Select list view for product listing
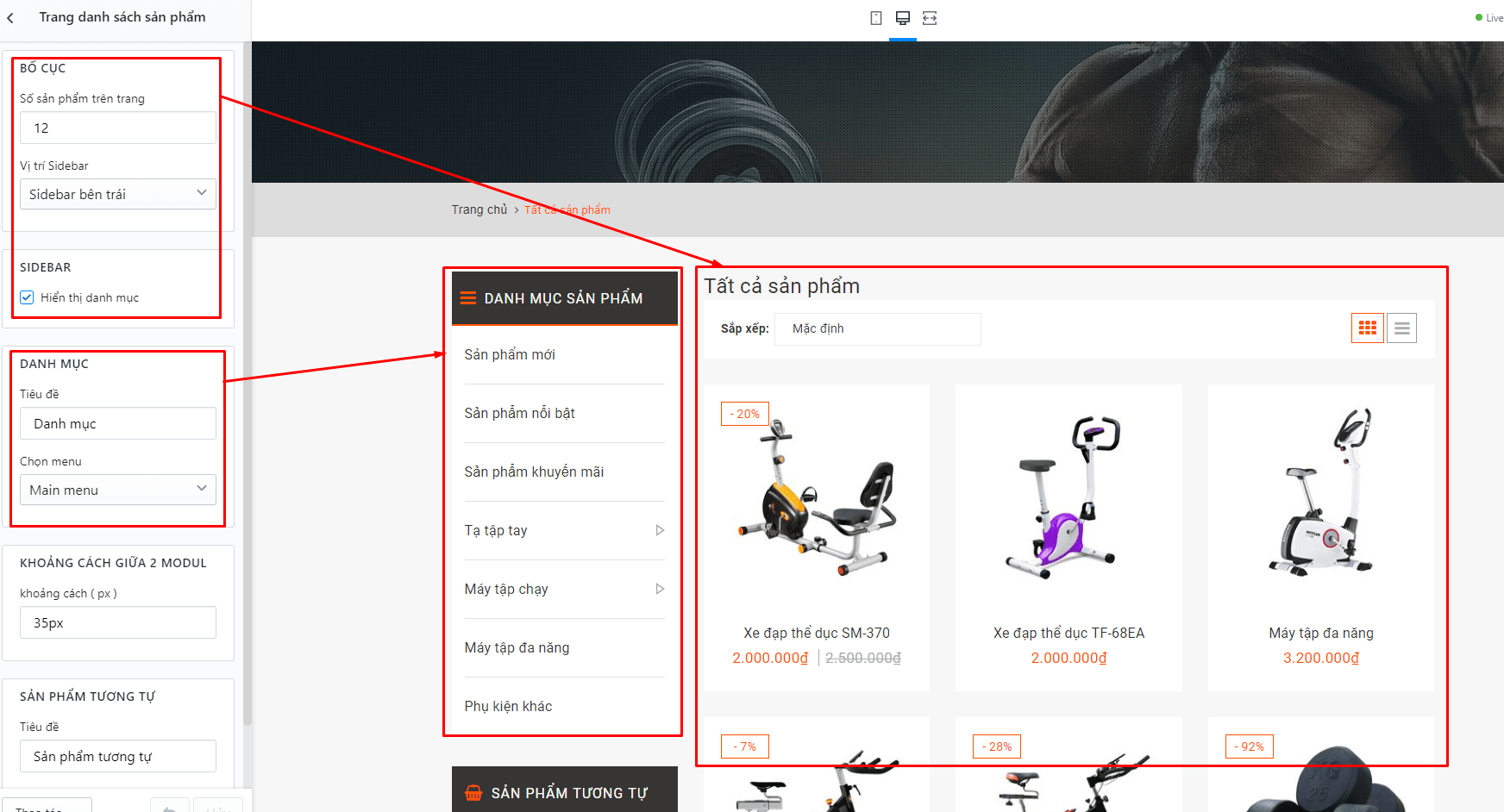The width and height of the screenshot is (1504, 812). [1402, 328]
